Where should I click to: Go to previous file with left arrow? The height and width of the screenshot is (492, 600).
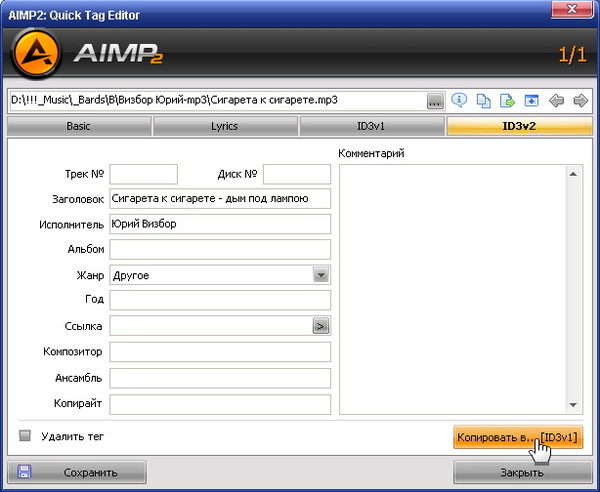(556, 101)
